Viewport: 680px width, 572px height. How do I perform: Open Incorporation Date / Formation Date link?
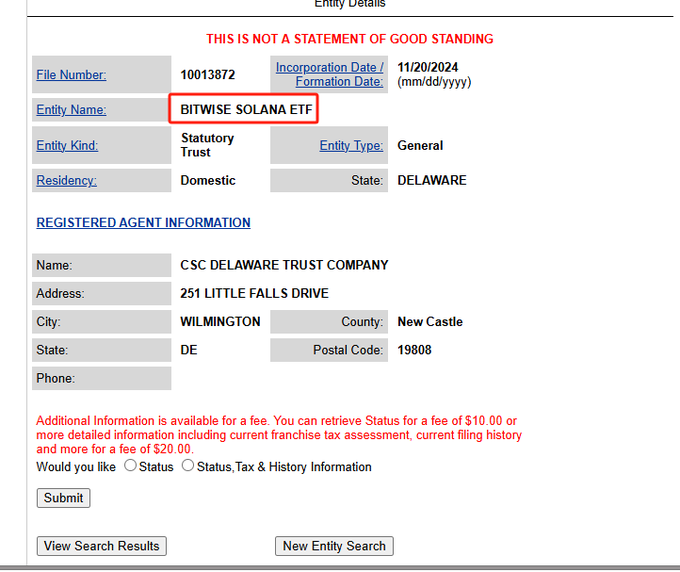[330, 74]
